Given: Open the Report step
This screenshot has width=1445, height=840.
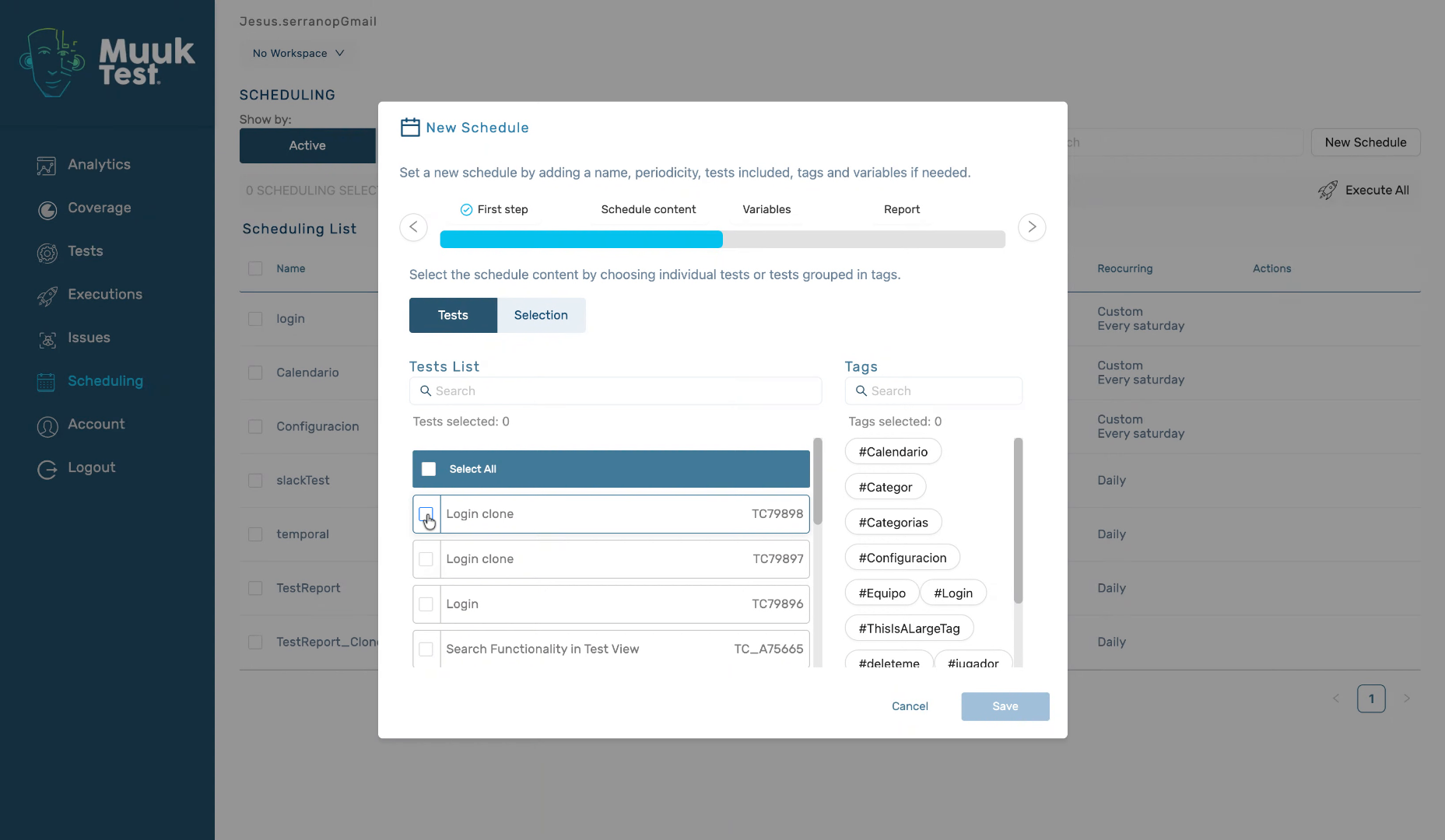Looking at the screenshot, I should pyautogui.click(x=902, y=209).
